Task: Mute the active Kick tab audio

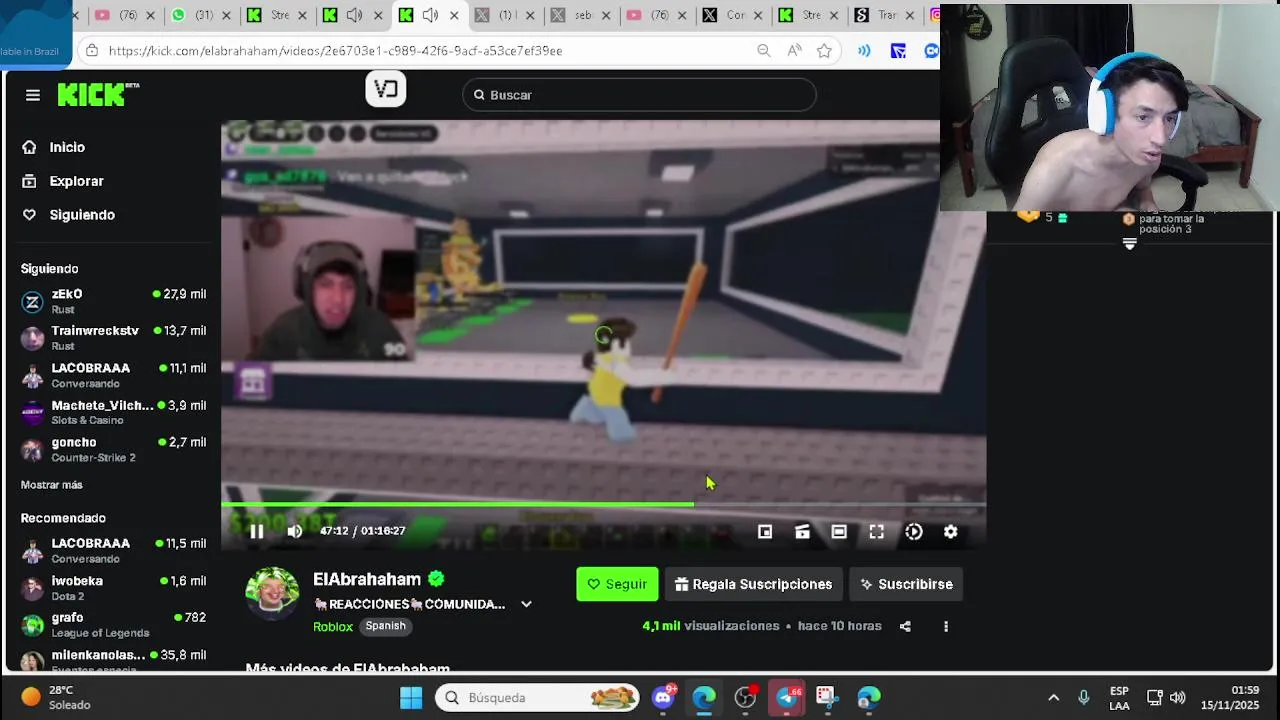Action: pyautogui.click(x=430, y=15)
